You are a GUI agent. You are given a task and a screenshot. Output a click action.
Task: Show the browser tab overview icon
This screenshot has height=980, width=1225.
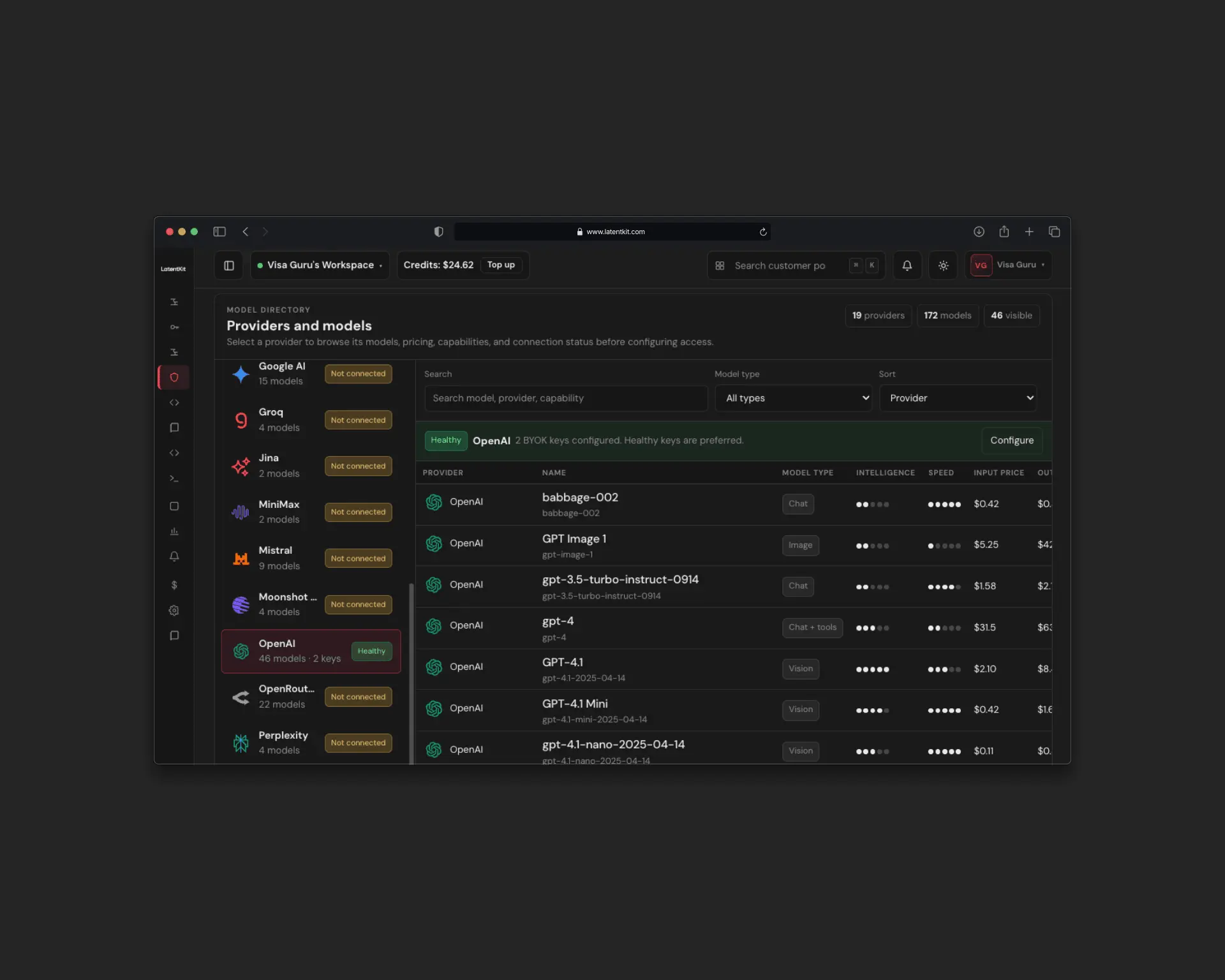1054,232
